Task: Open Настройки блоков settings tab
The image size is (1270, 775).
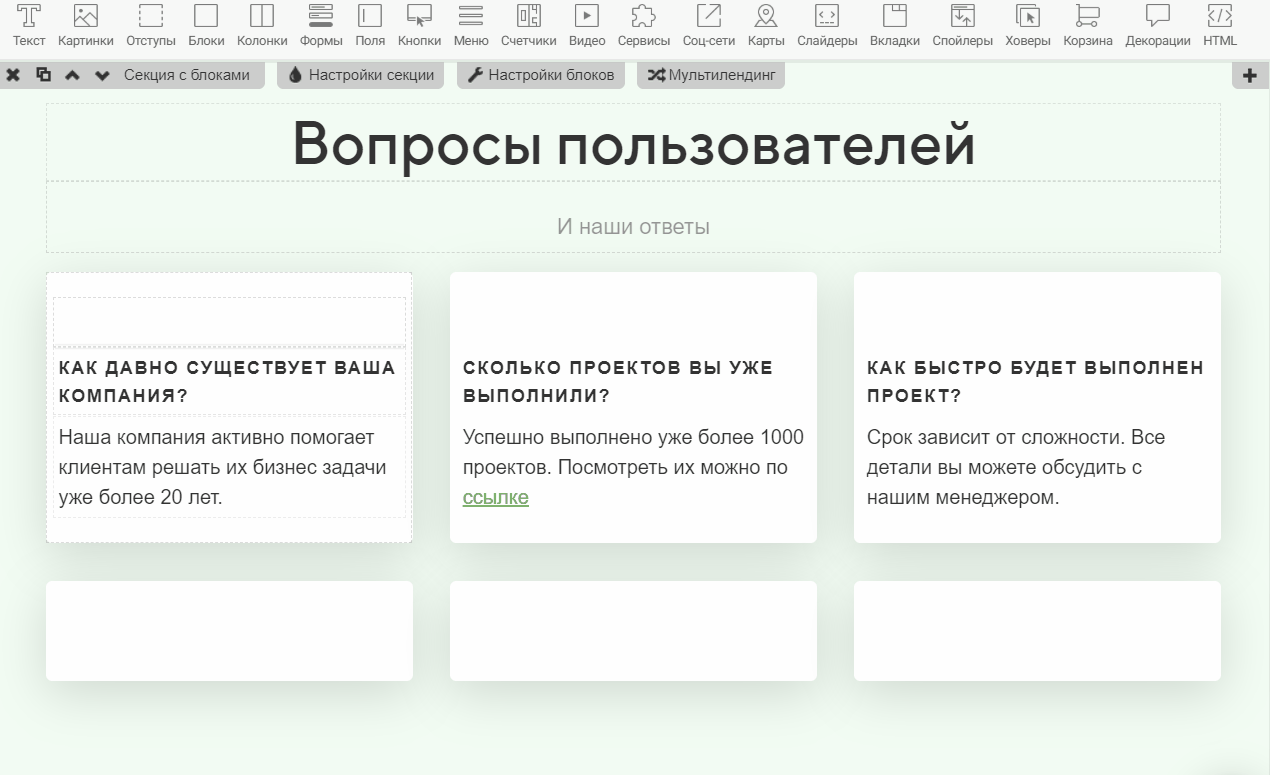Action: 541,75
